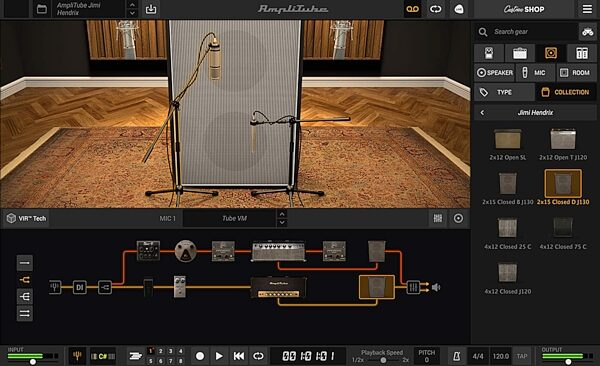Toggle track 1 in recorder grid
Viewport: 600px width, 366px height.
(x=151, y=351)
